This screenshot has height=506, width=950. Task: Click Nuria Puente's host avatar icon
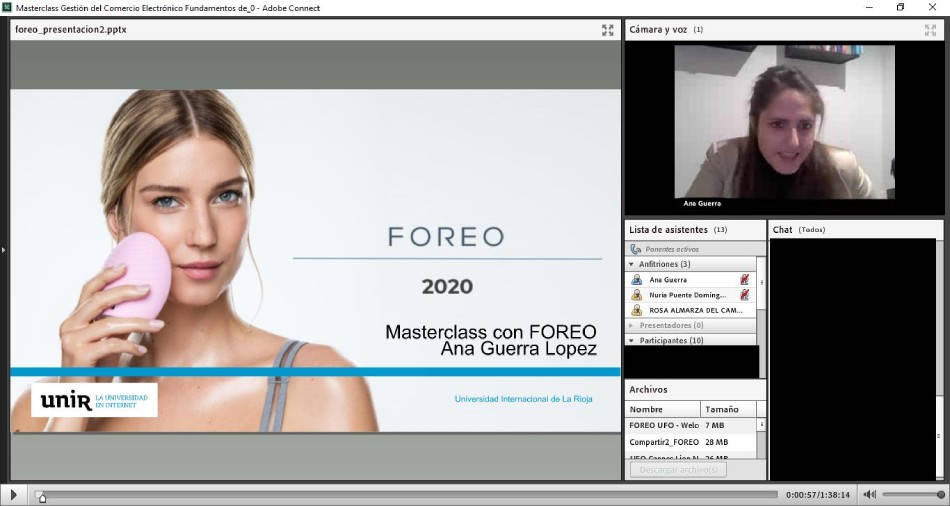pos(637,295)
